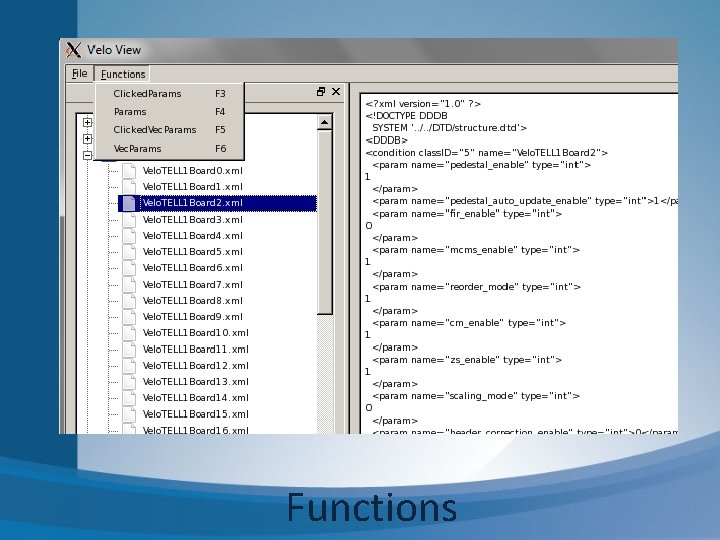
Task: Select VeloTELL1Board5.xml file
Action: click(192, 252)
